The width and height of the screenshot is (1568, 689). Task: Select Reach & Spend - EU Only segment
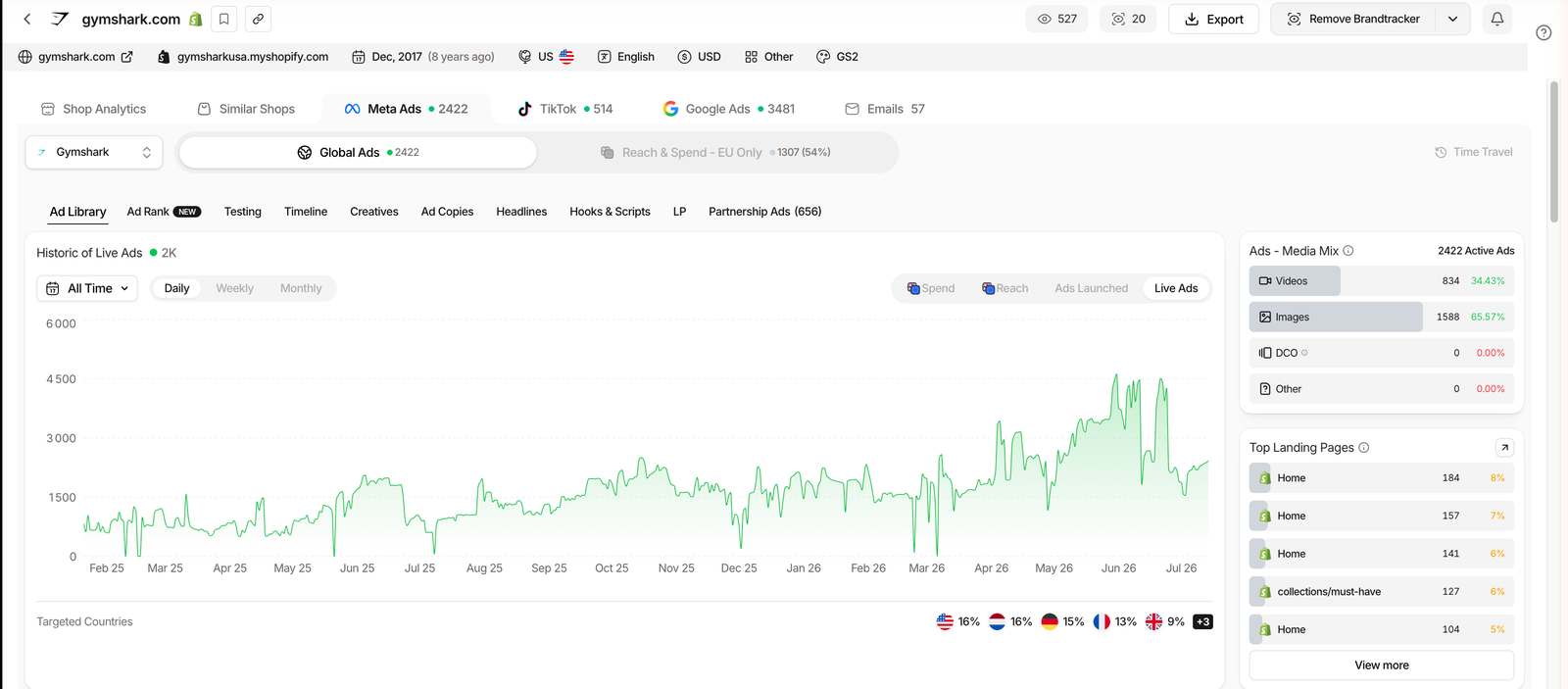pyautogui.click(x=715, y=152)
